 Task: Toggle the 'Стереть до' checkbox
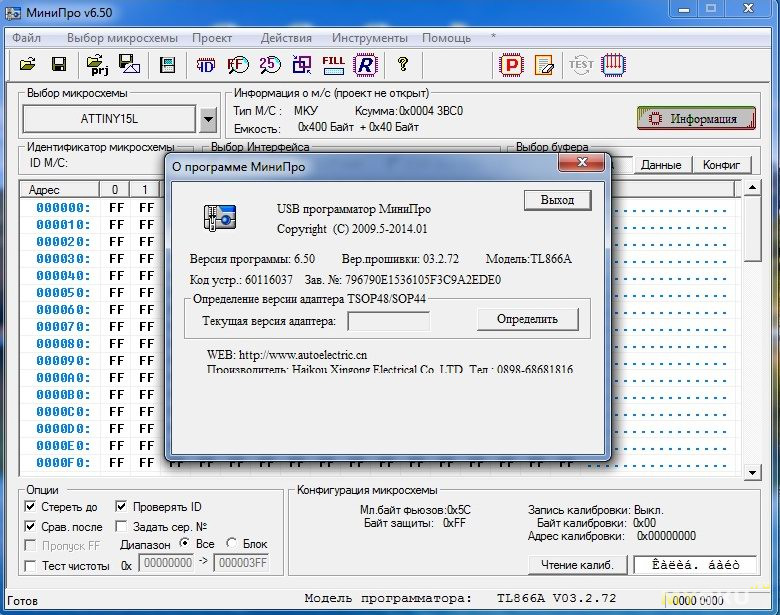30,507
